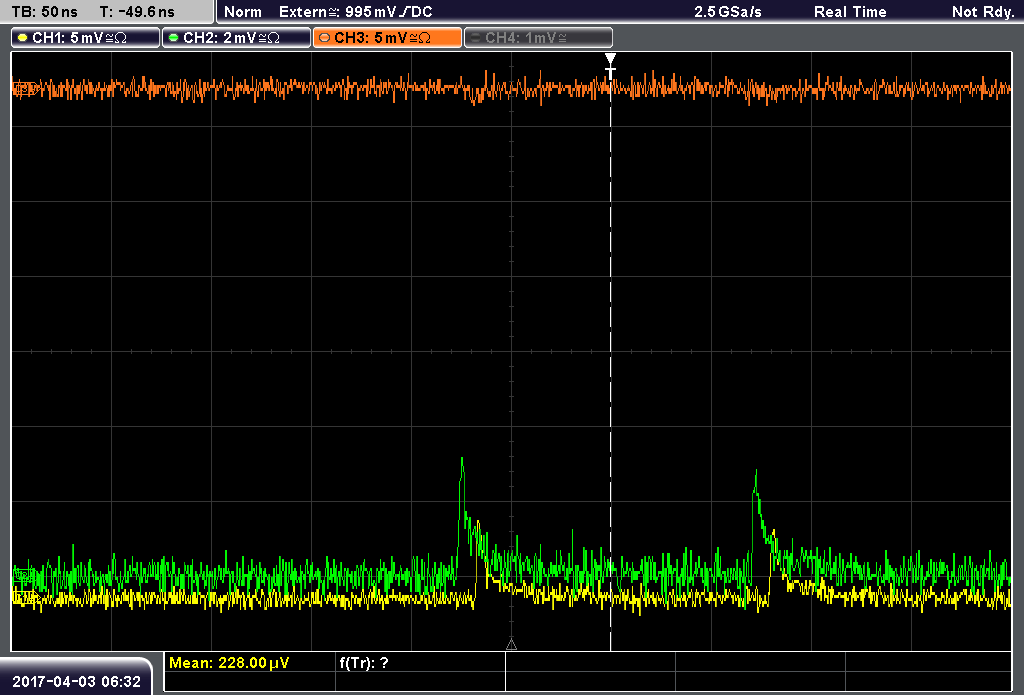Screen dimensions: 1024x695
Task: Click the green dot on the CH2 tab
Action: click(x=173, y=38)
